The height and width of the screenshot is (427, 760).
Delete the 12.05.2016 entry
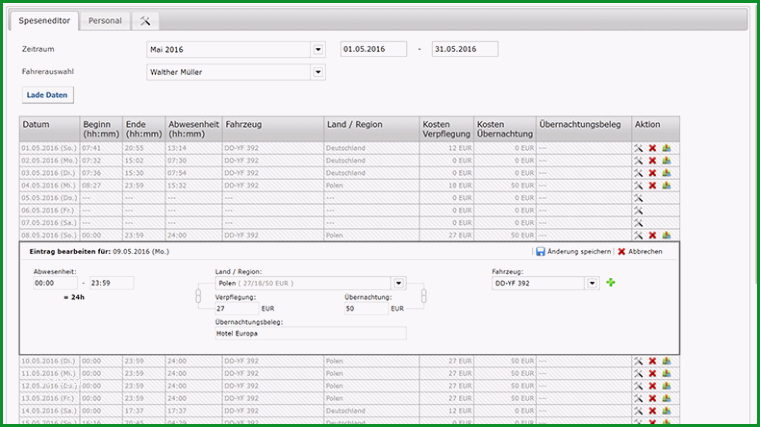(x=652, y=386)
